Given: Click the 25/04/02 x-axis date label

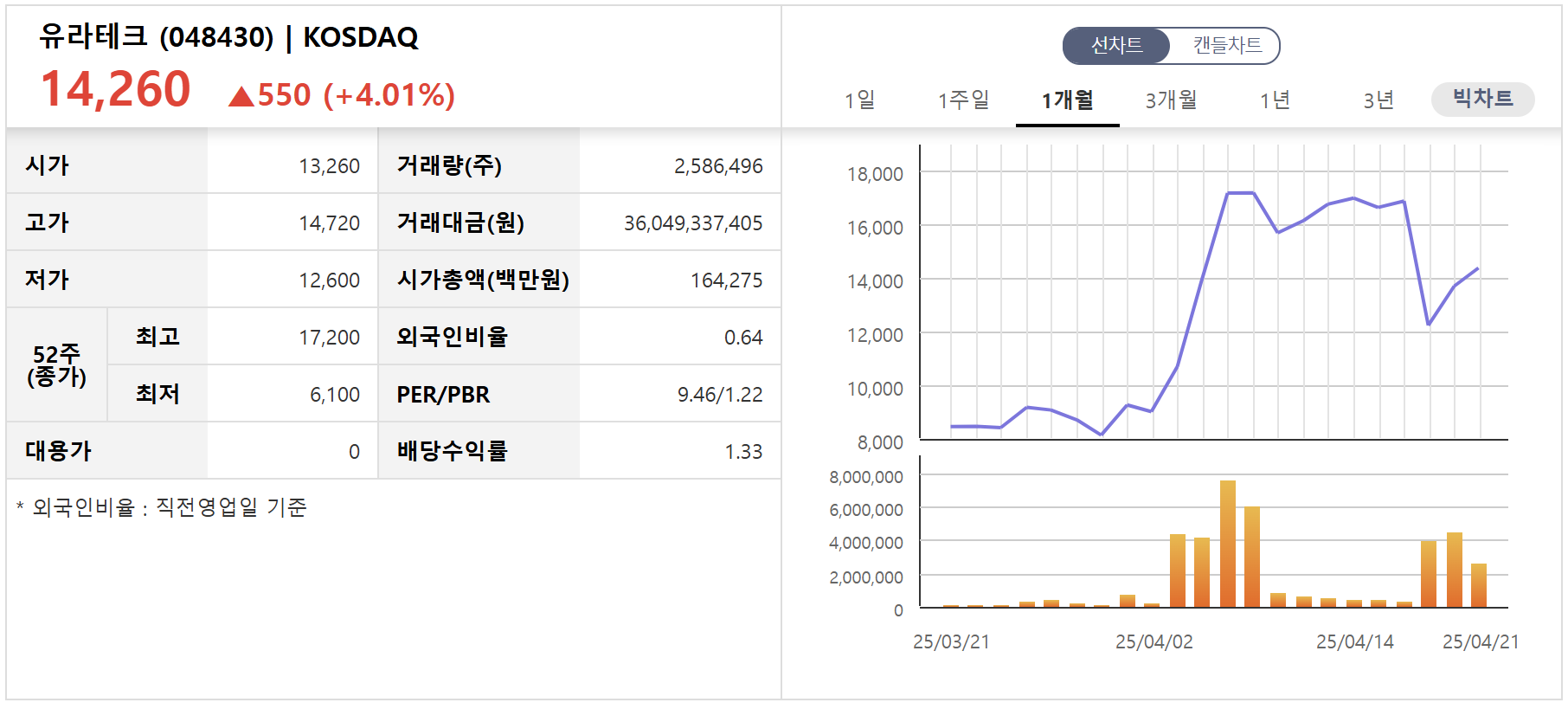Looking at the screenshot, I should [1154, 642].
